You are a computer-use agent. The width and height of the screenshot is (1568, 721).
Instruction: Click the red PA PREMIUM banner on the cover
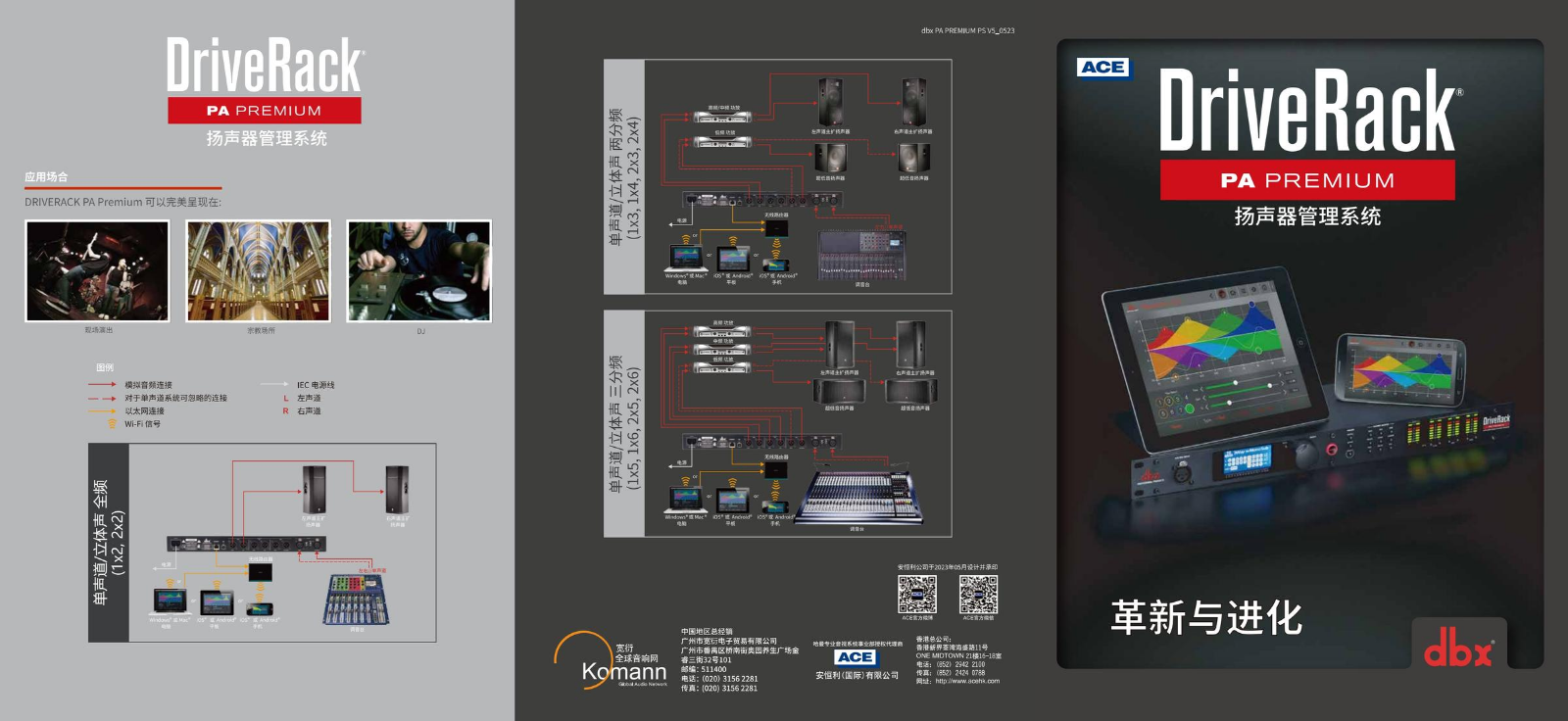[1306, 180]
